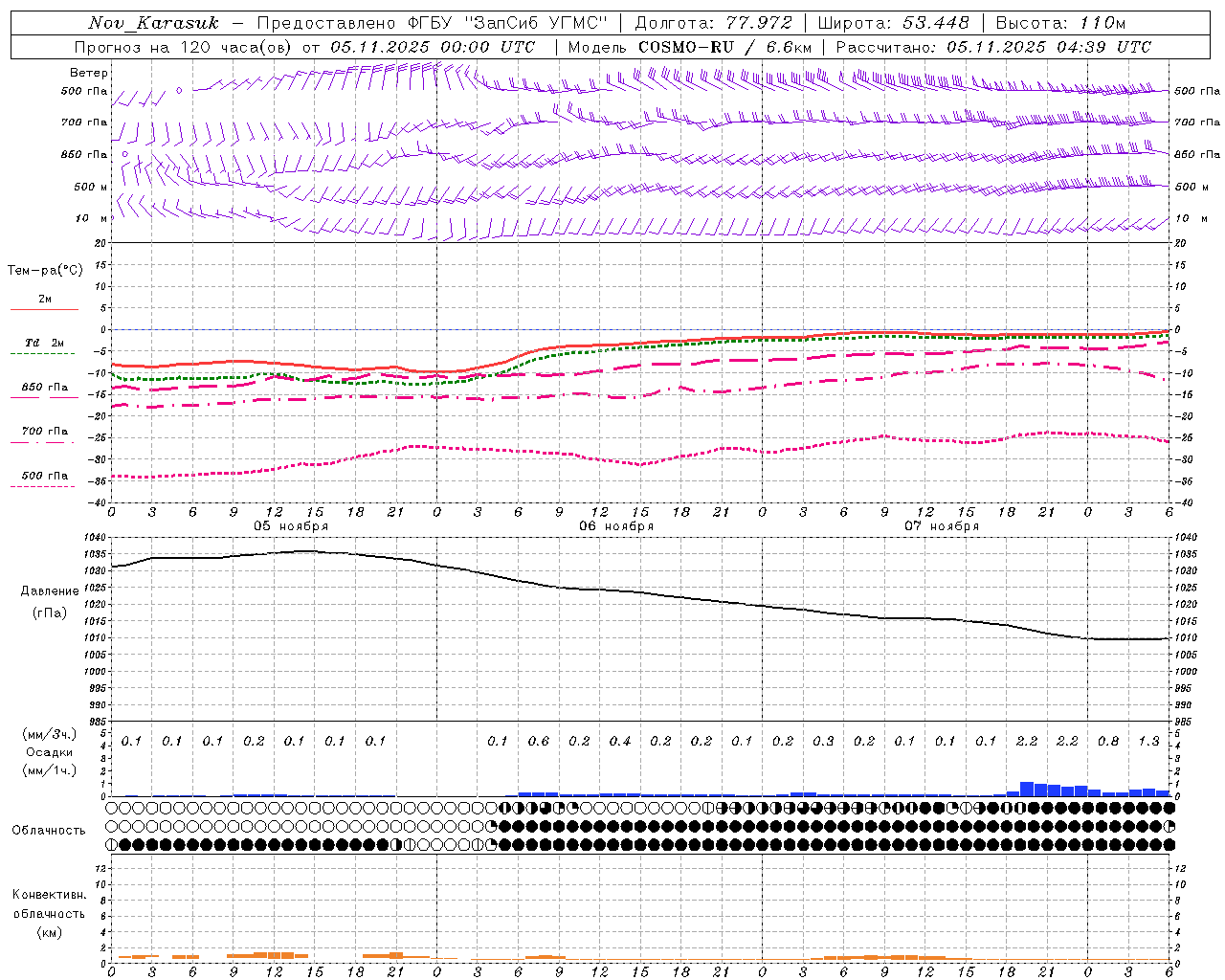This screenshot has height=980, width=1225.
Task: Click the '07 ноября' date label
Action: pyautogui.click(x=942, y=526)
